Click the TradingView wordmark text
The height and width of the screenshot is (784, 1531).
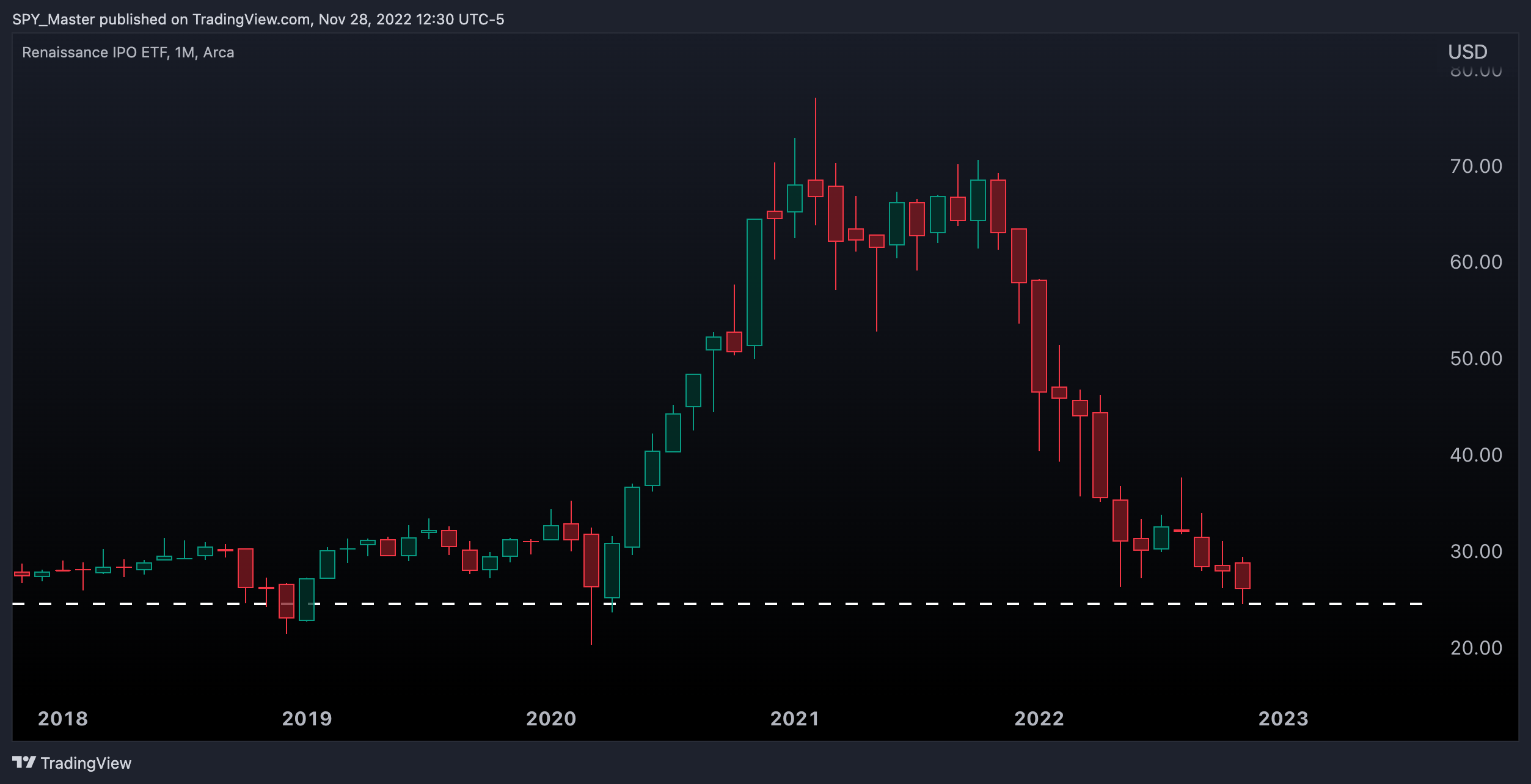coord(86,763)
